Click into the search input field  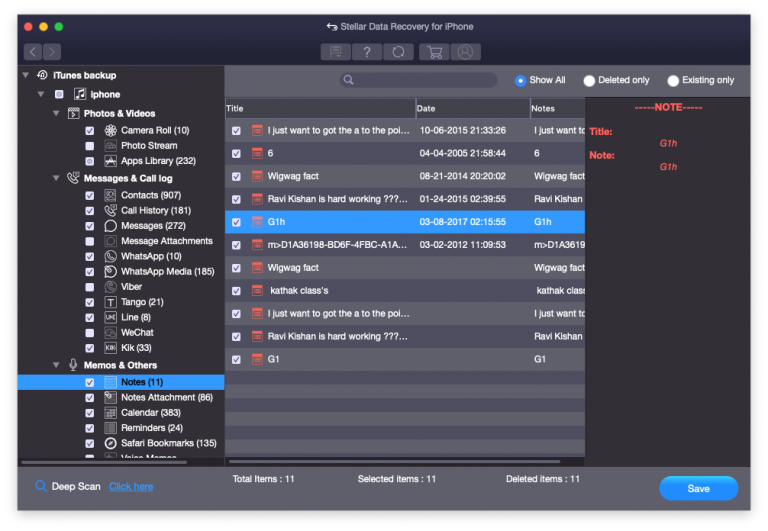pyautogui.click(x=418, y=80)
